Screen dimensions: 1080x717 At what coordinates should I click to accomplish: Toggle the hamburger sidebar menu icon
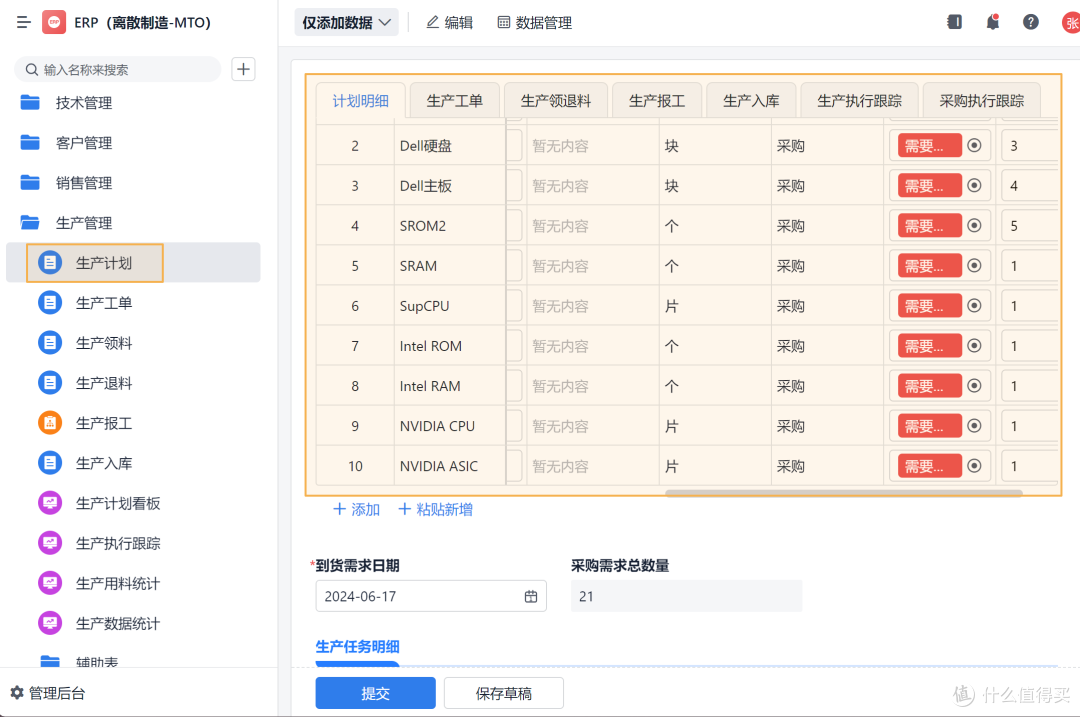point(23,23)
